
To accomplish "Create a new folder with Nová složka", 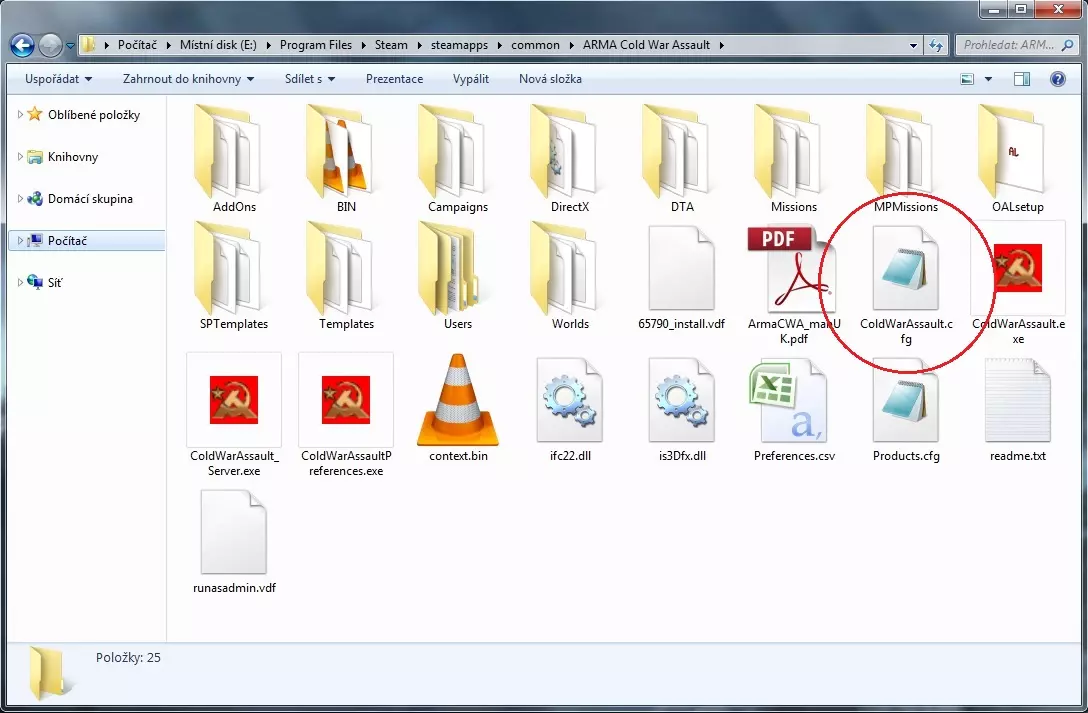I will [x=550, y=79].
